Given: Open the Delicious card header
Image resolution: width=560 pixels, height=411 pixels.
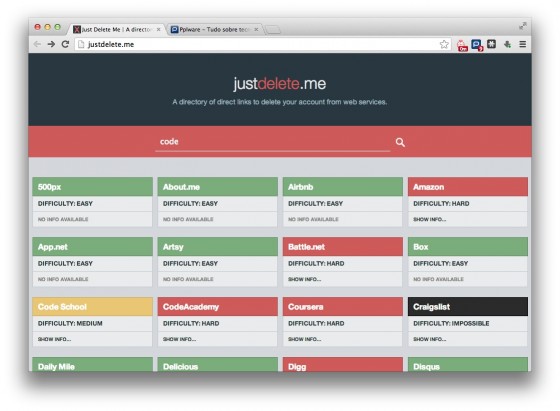Looking at the screenshot, I should coord(218,365).
